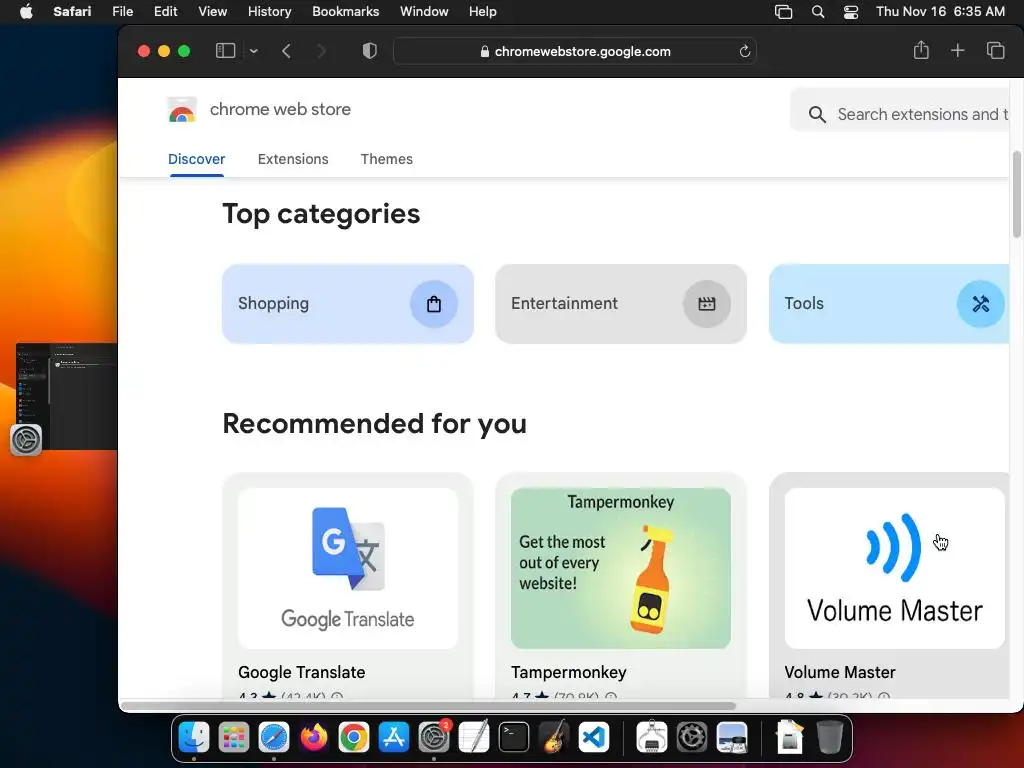Open the Edit menu
Image resolution: width=1024 pixels, height=768 pixels.
click(165, 11)
